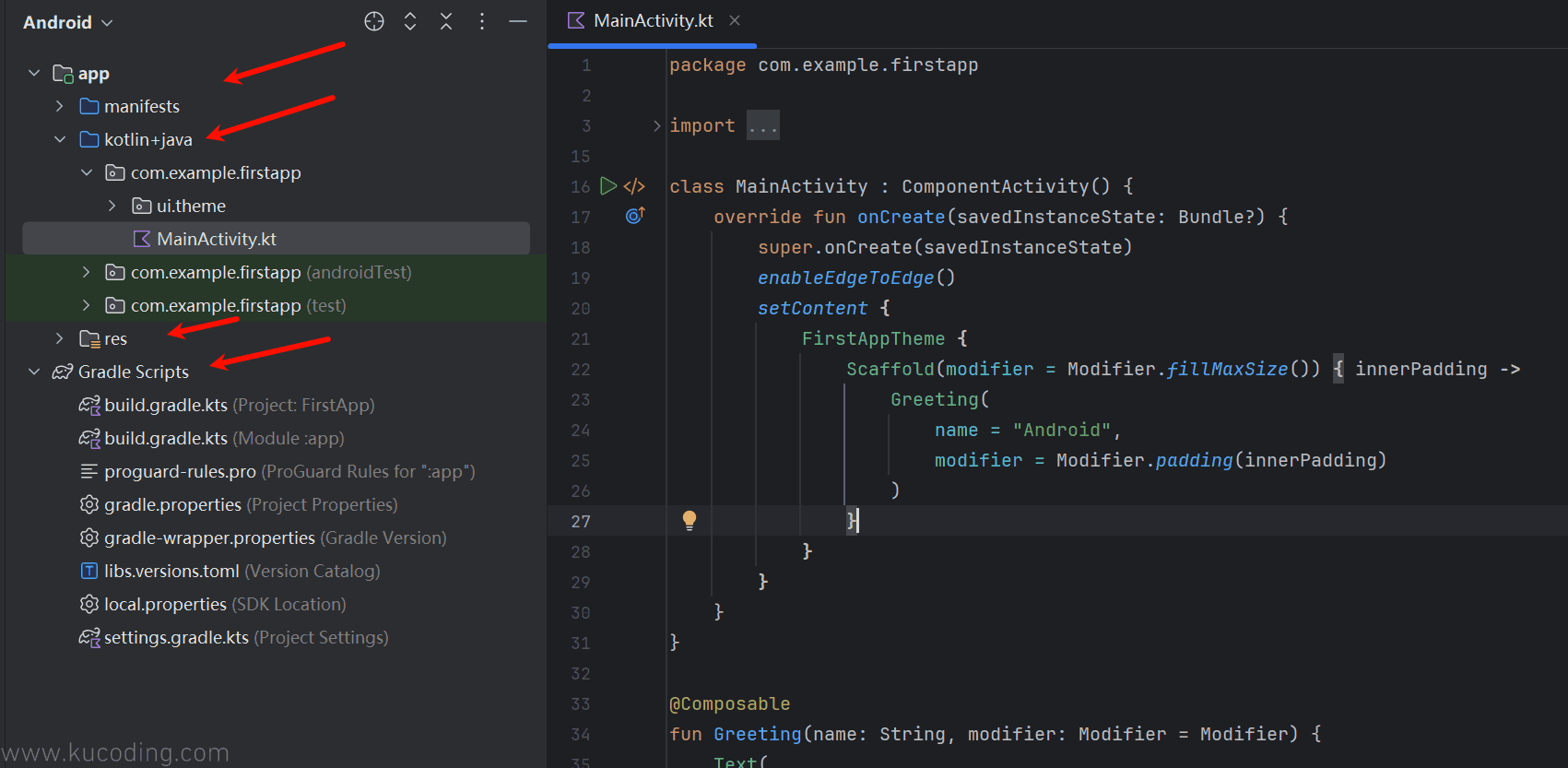Click the Kotlin file icon on editor tab
1568x768 pixels.
coord(576,20)
